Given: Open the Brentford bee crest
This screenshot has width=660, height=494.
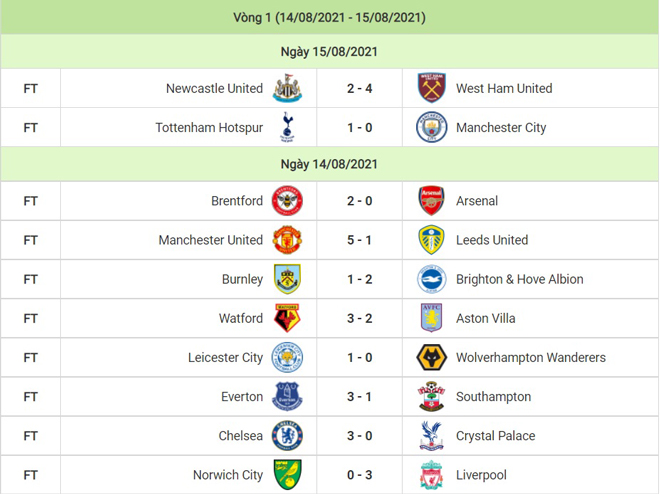Looking at the screenshot, I should (x=287, y=201).
